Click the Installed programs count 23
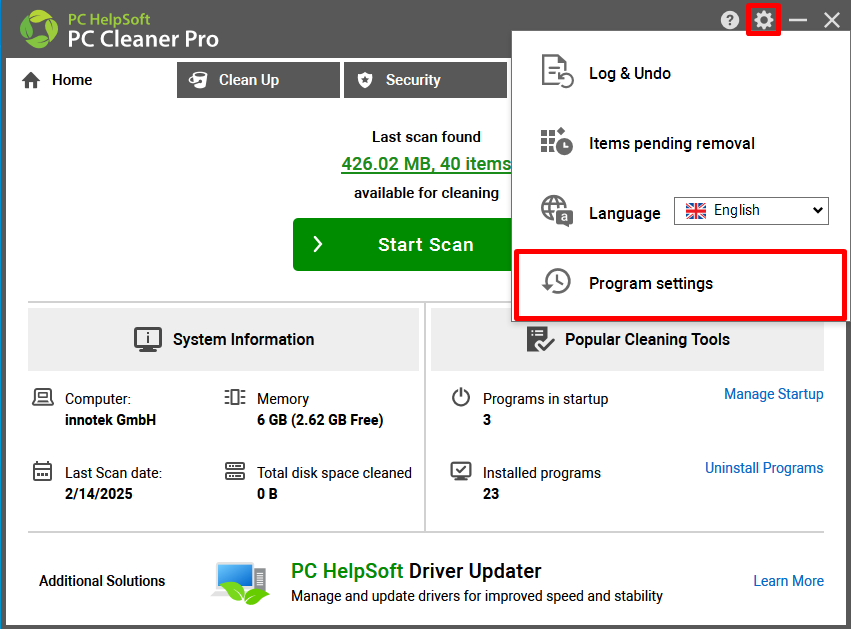Image resolution: width=851 pixels, height=629 pixels. [x=491, y=494]
